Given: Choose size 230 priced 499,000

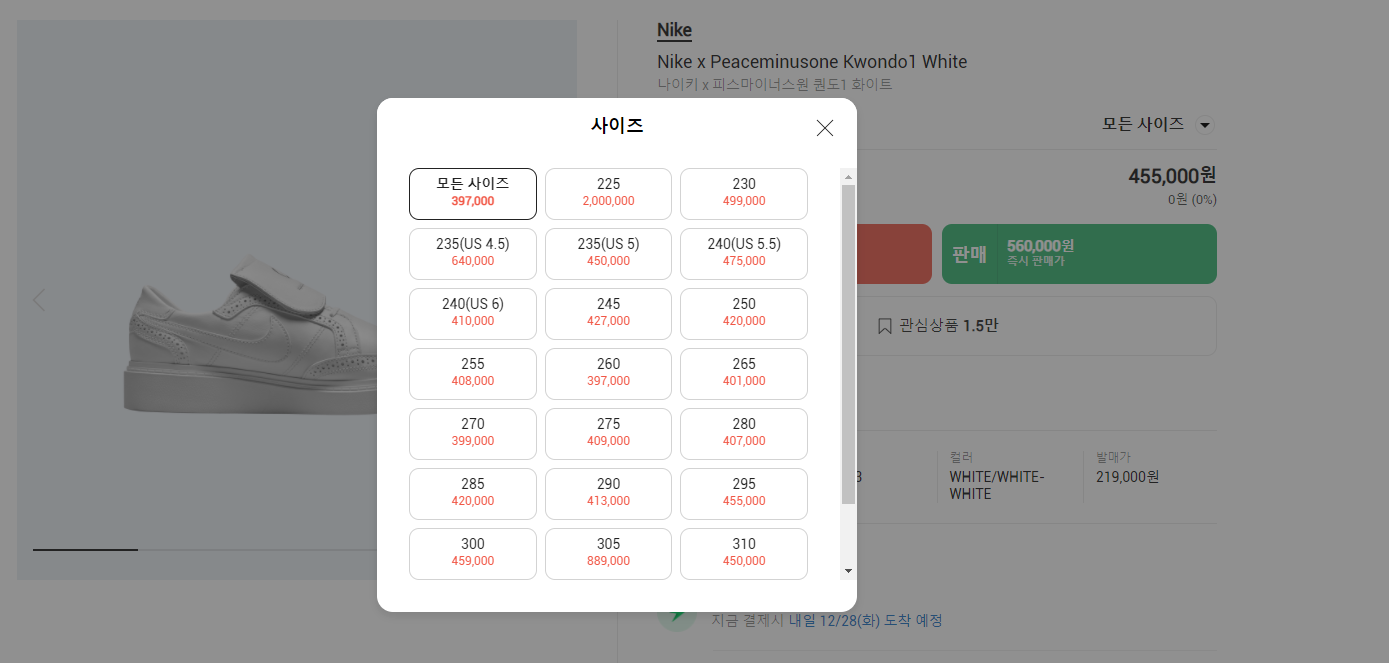Looking at the screenshot, I should [744, 194].
